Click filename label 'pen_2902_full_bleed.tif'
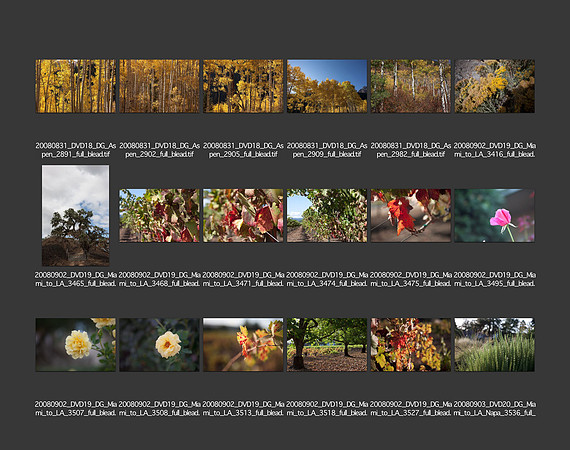The image size is (570, 450). (160, 154)
